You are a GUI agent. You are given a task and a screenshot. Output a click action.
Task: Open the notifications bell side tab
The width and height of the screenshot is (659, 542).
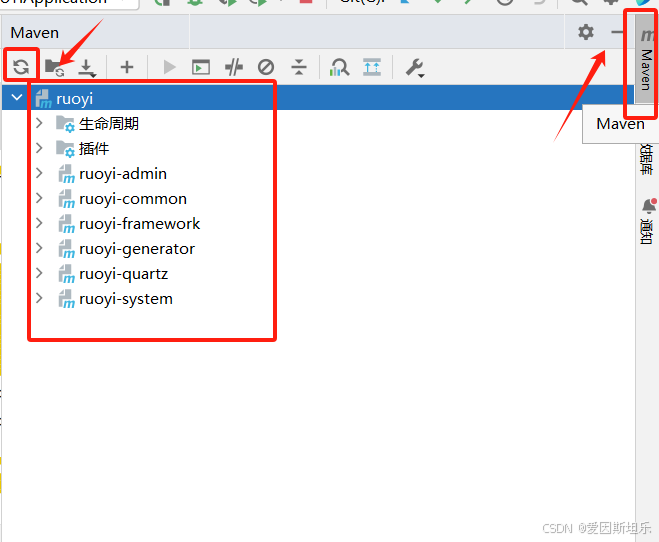pyautogui.click(x=647, y=221)
